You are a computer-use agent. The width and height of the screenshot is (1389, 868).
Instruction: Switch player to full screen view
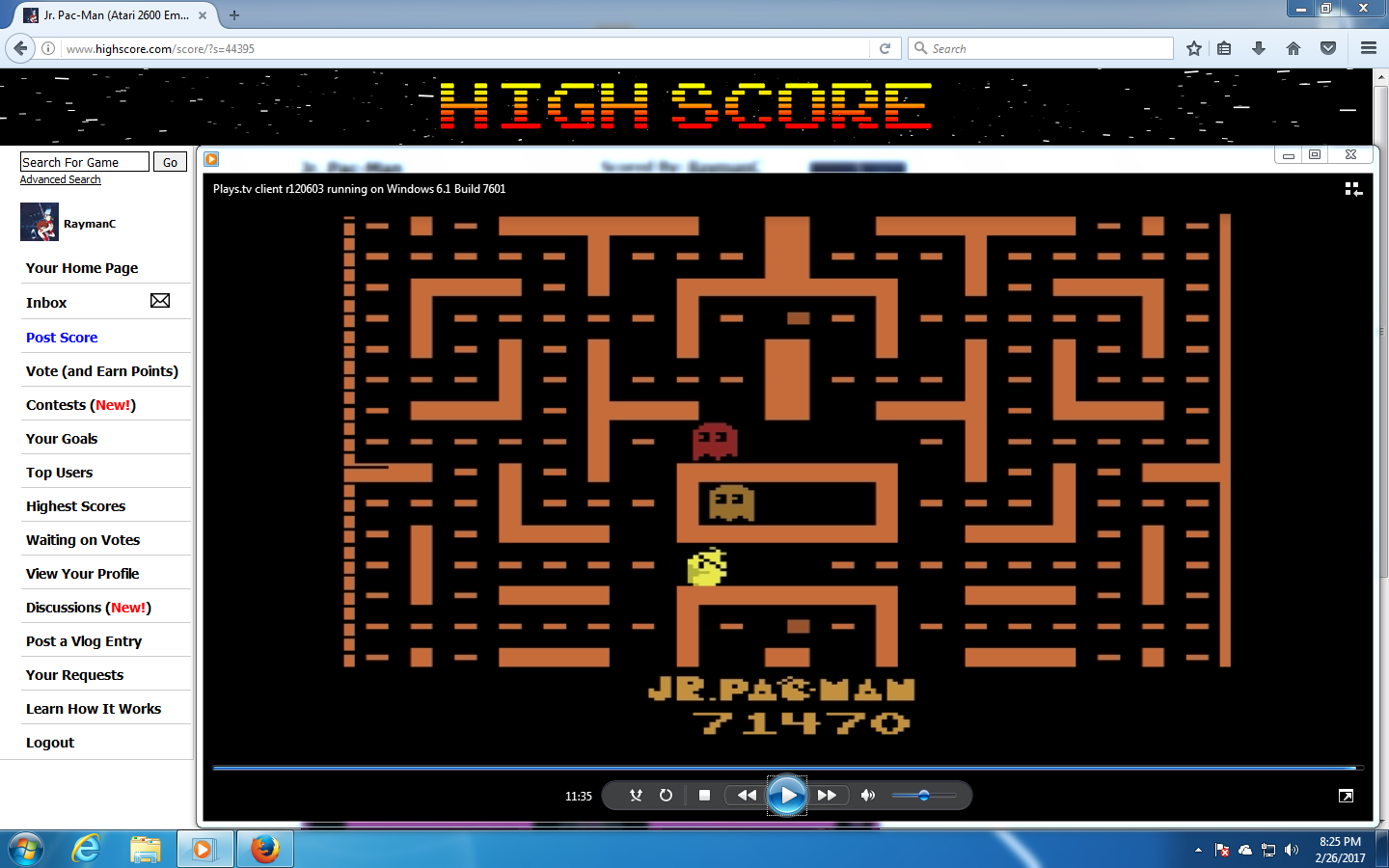[1346, 796]
